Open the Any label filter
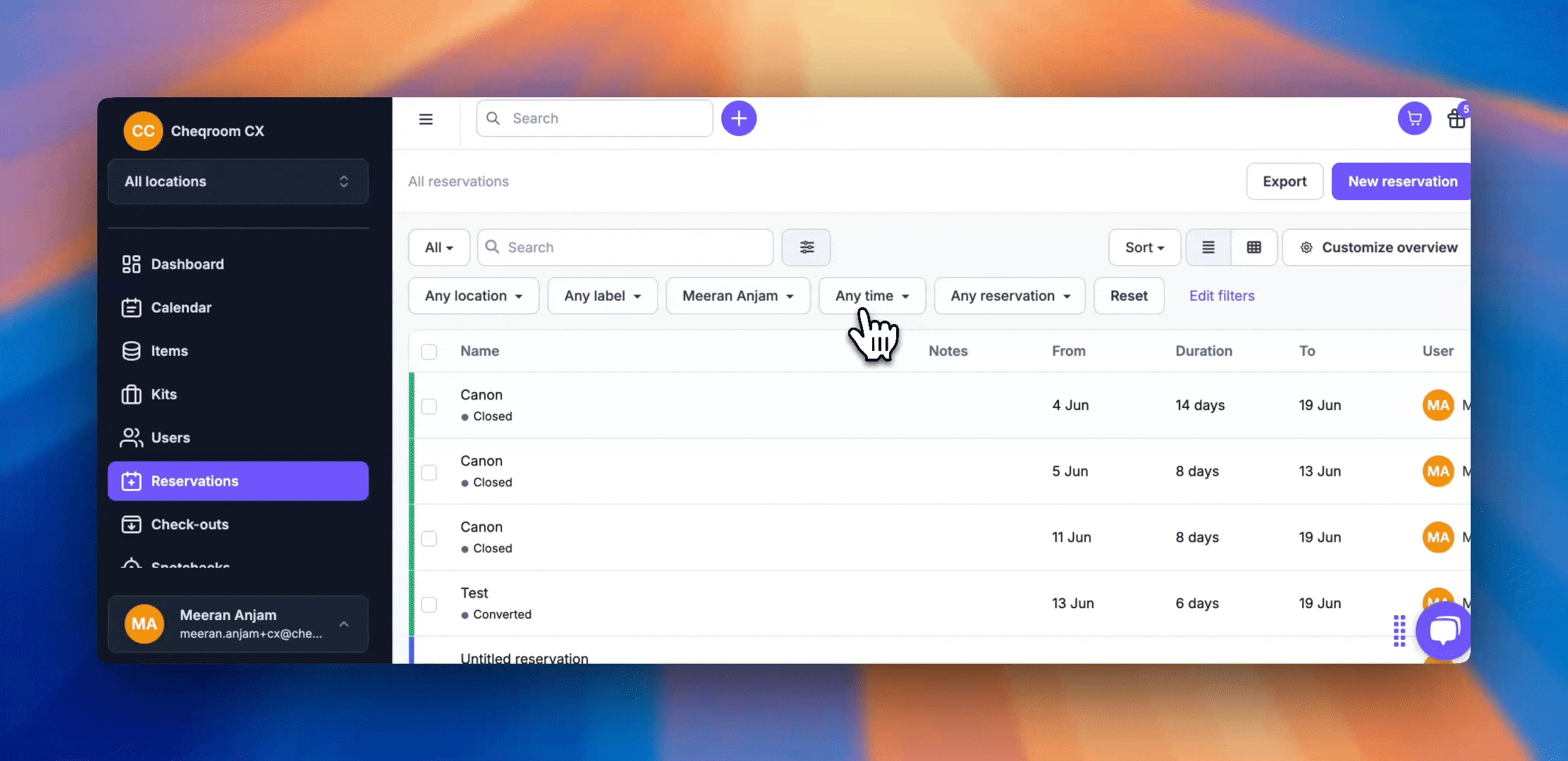The image size is (1568, 761). tap(602, 296)
